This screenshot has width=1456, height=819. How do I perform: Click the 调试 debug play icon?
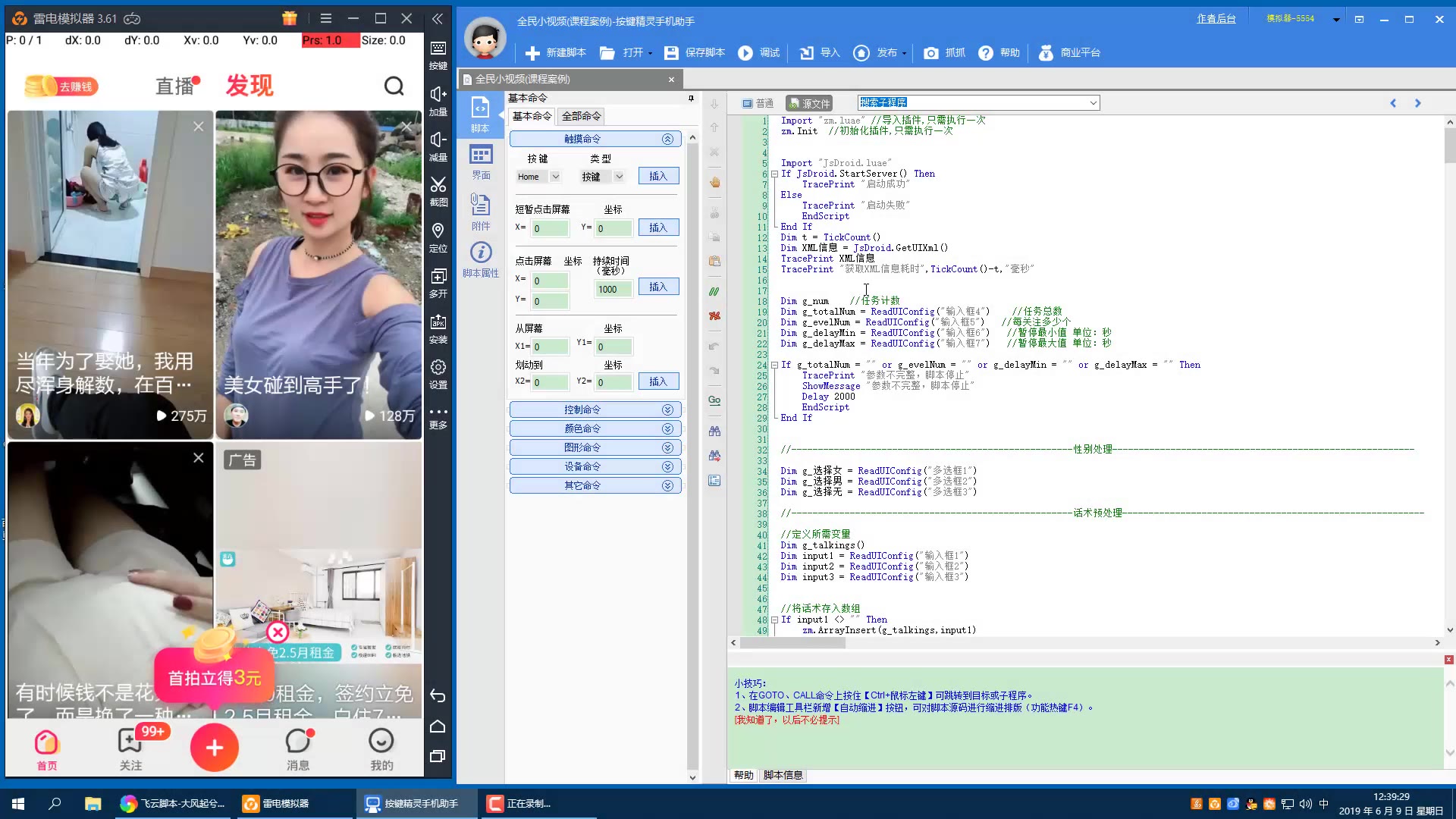[745, 53]
